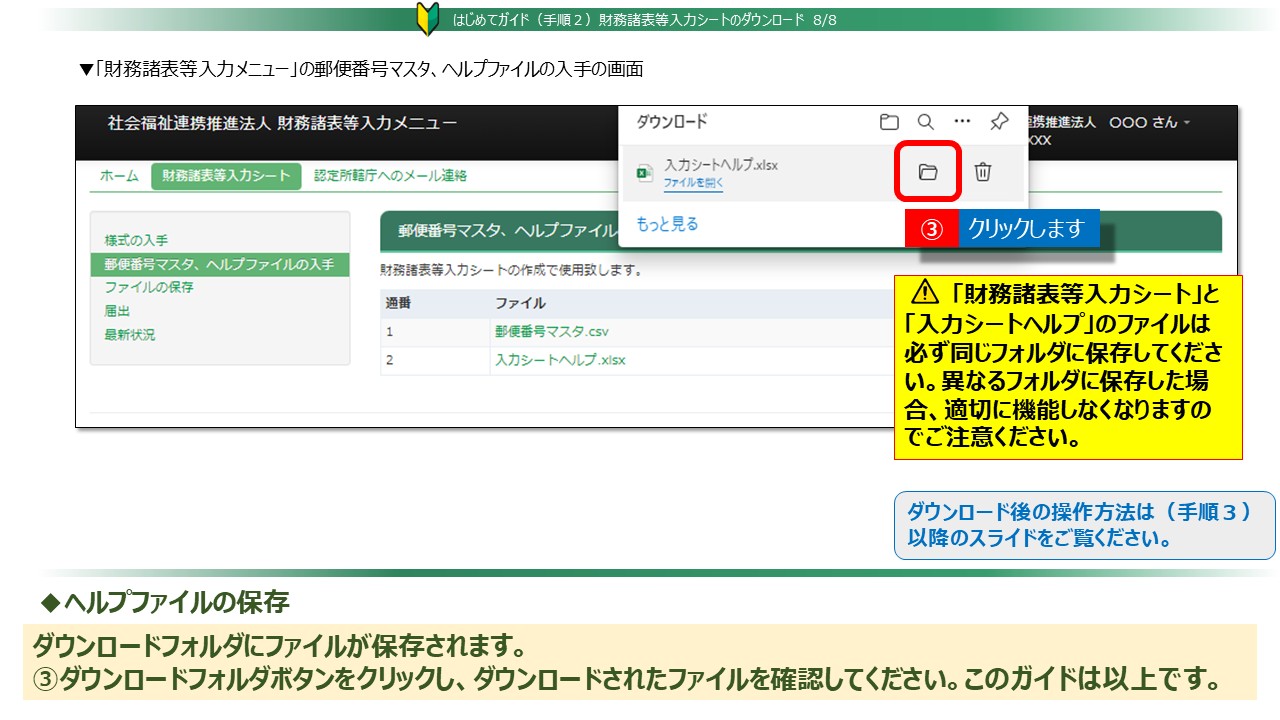
Task: Click the green beginner mark icon in the header
Action: (x=427, y=19)
